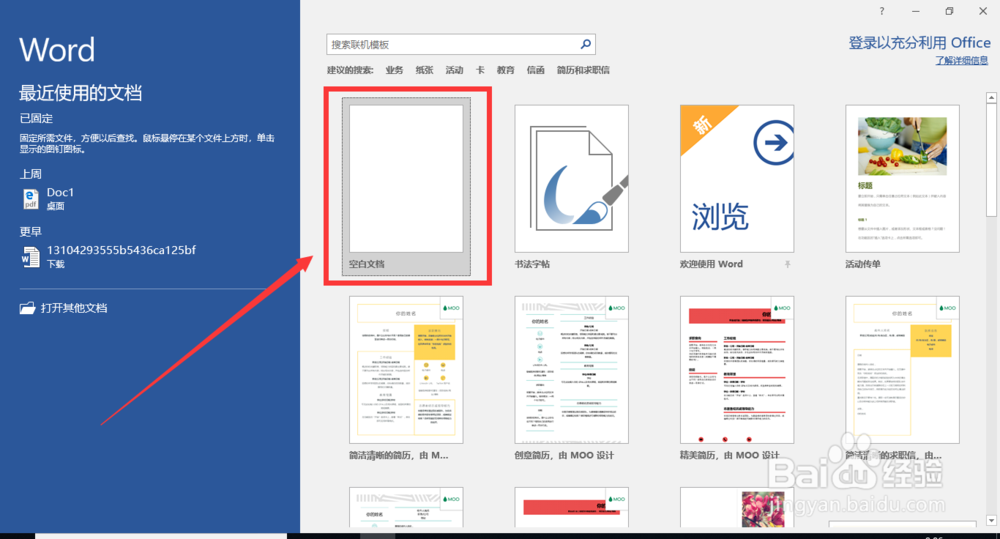
Task: Pick the 简洁清晰的简历 template
Action: (406, 378)
